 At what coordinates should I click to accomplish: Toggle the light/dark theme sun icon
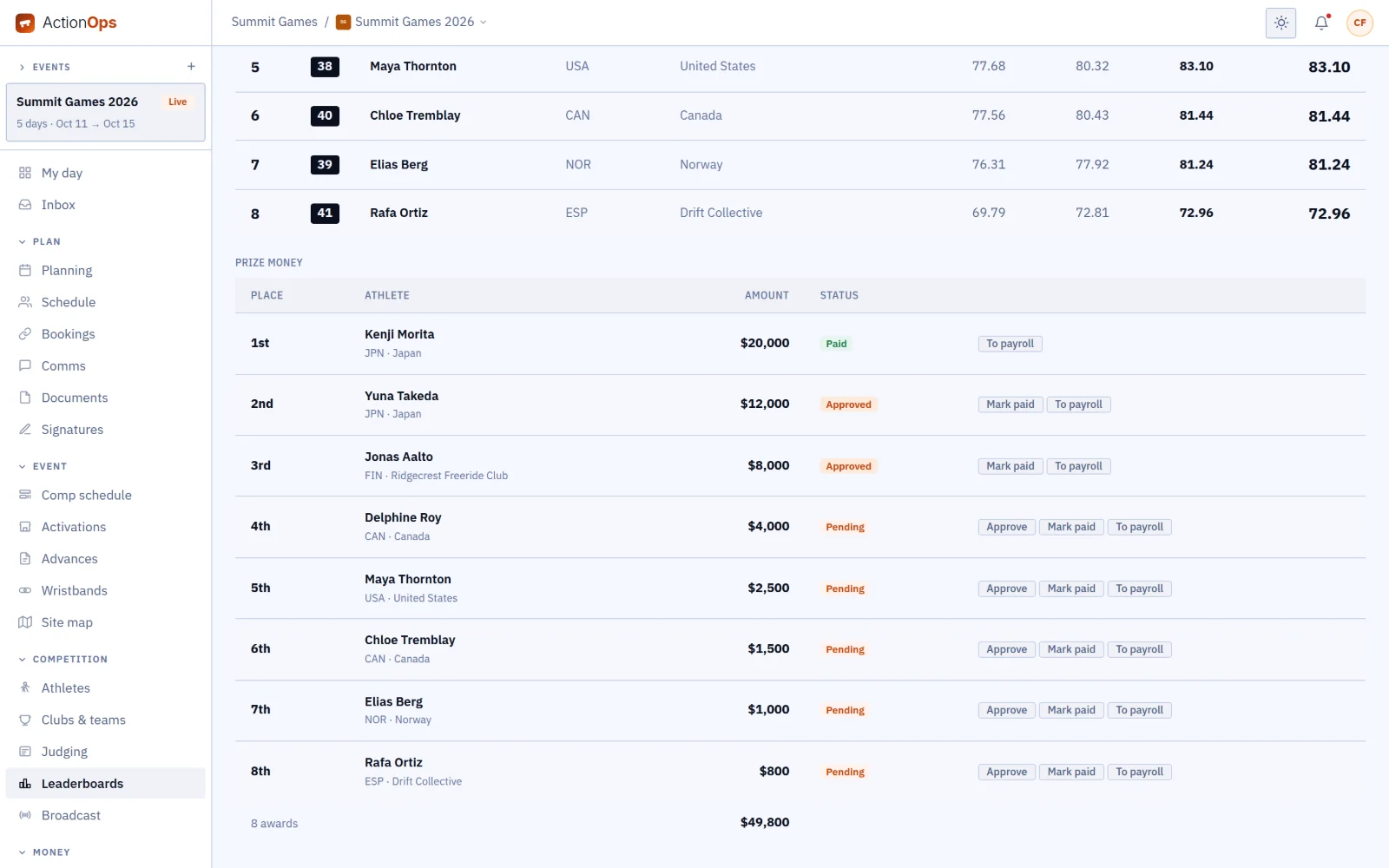[x=1280, y=23]
